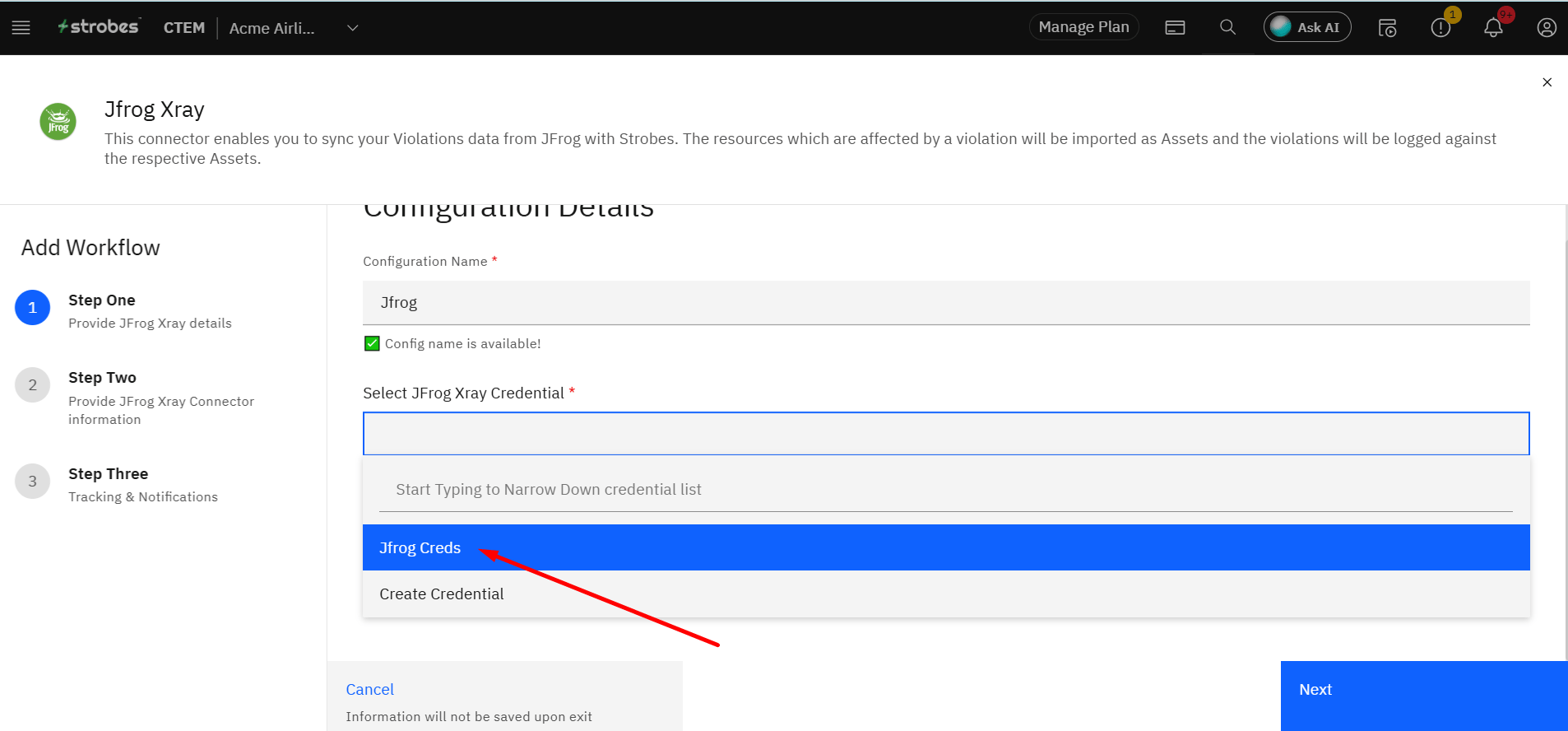This screenshot has width=1568, height=731.
Task: Click the Jfrog Xray green logo
Action: (x=58, y=122)
